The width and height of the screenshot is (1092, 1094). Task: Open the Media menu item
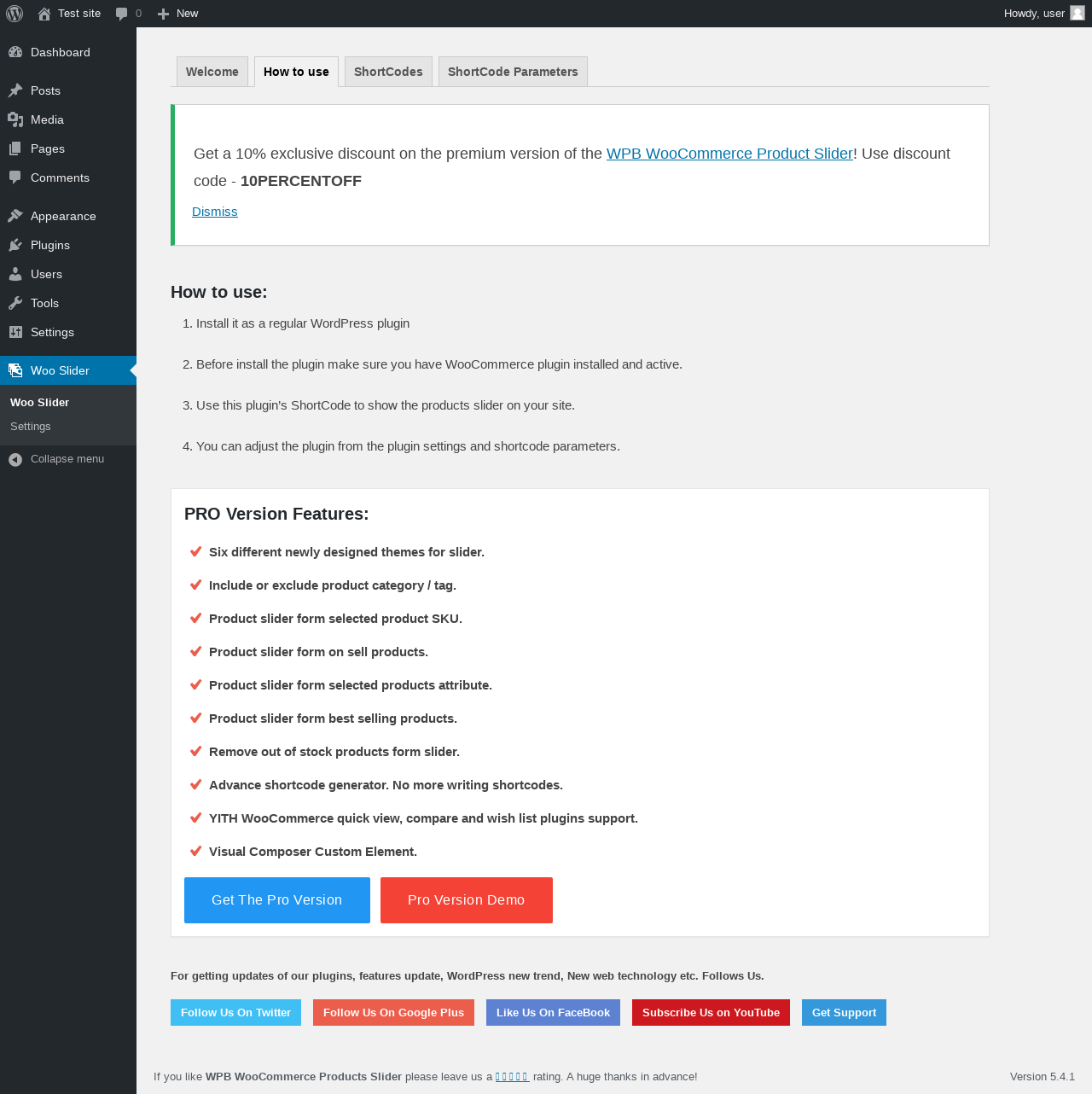click(68, 119)
